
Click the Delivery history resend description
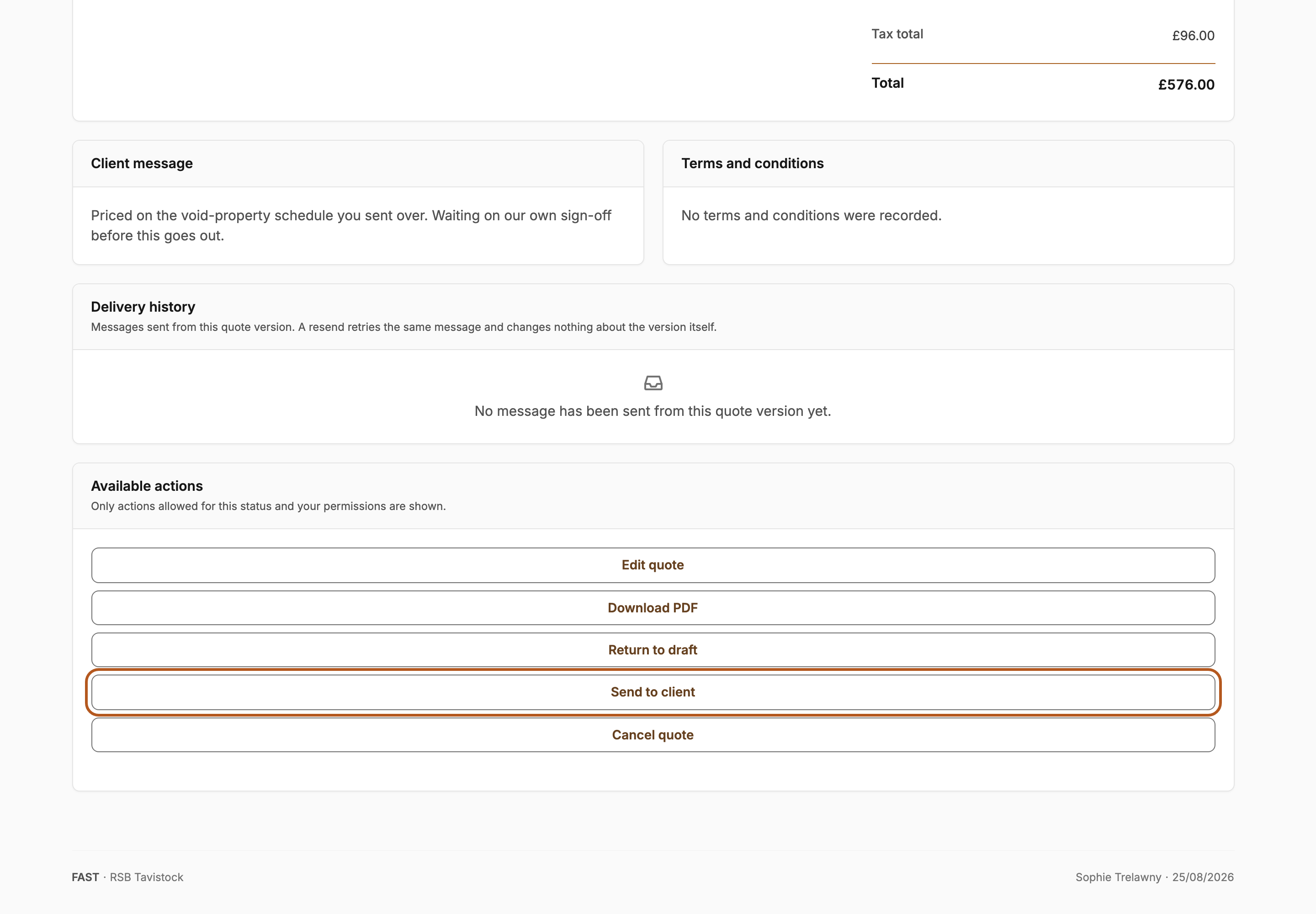(x=404, y=327)
